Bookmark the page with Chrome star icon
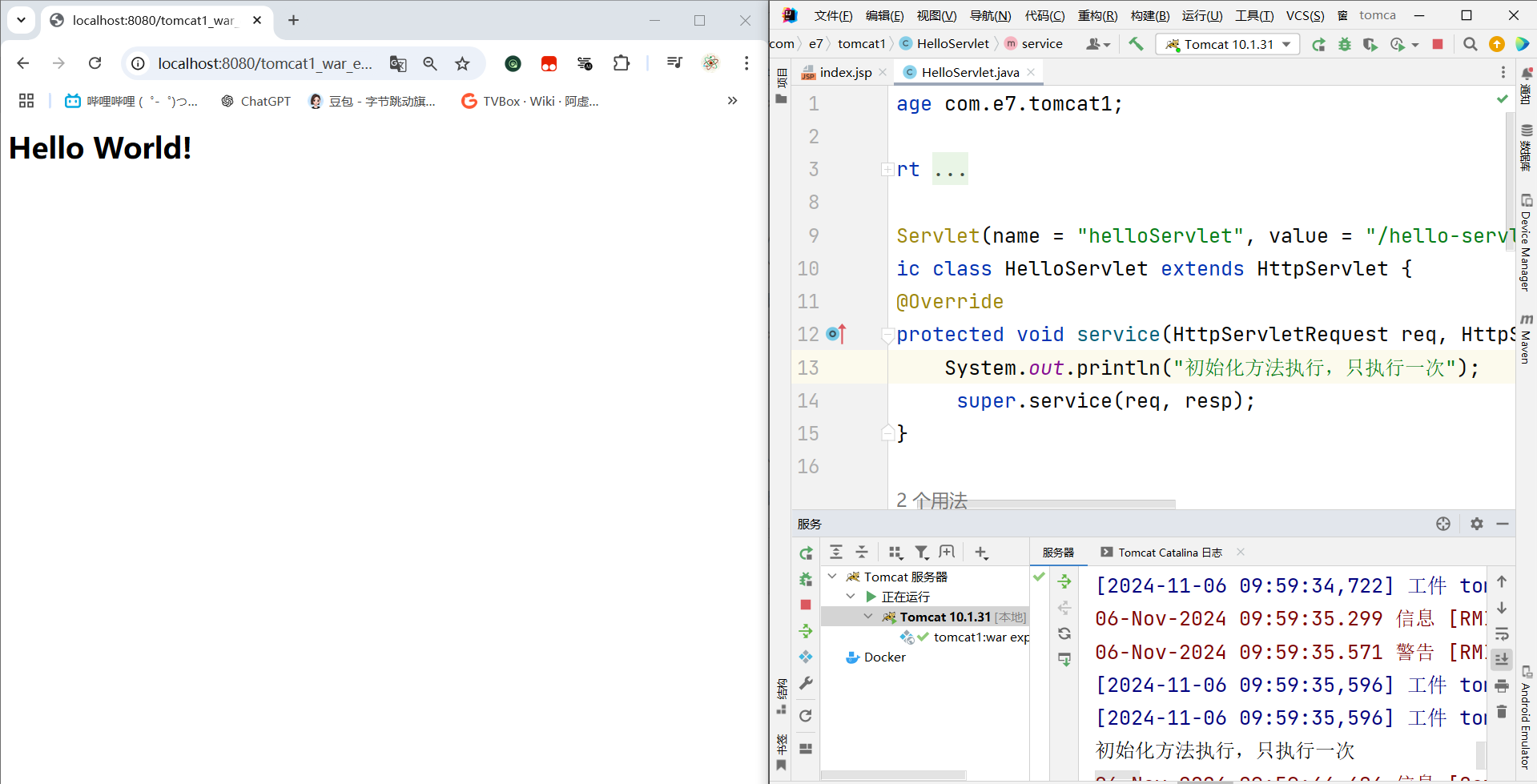 462,63
